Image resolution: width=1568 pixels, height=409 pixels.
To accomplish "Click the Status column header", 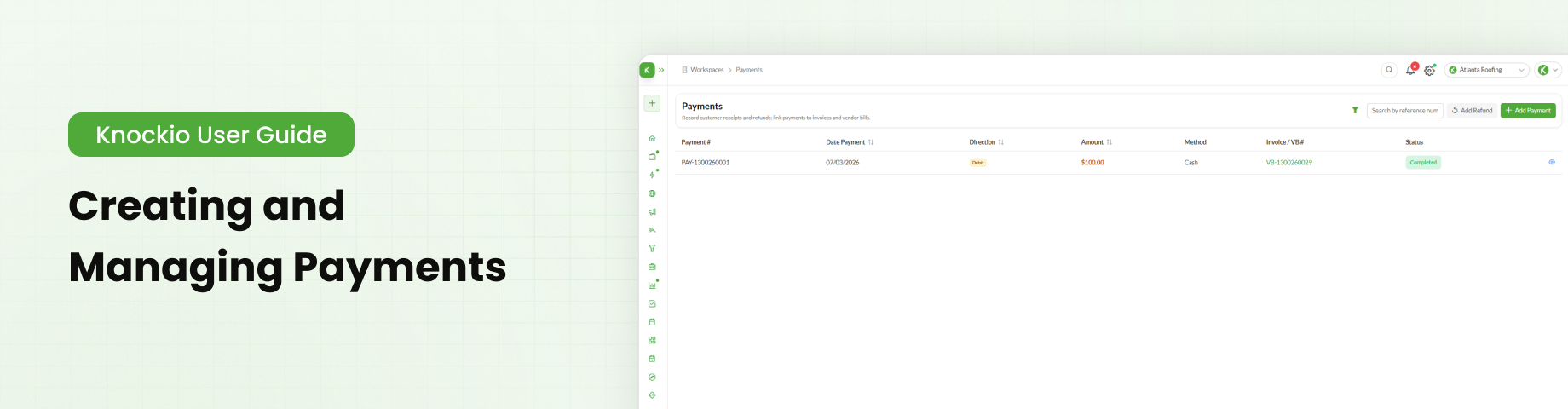I will click(1414, 142).
